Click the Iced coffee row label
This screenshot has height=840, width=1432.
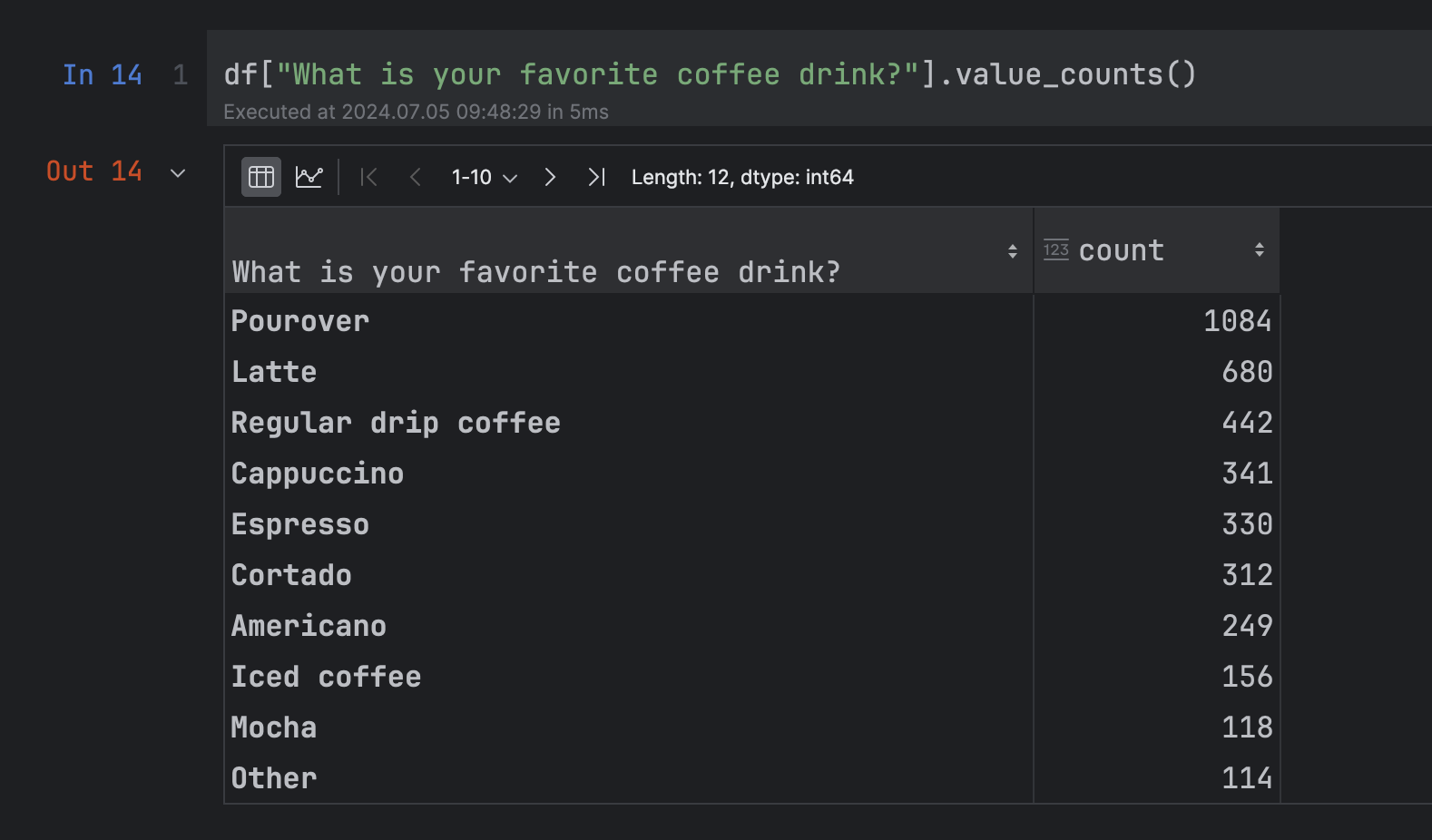pyautogui.click(x=326, y=677)
